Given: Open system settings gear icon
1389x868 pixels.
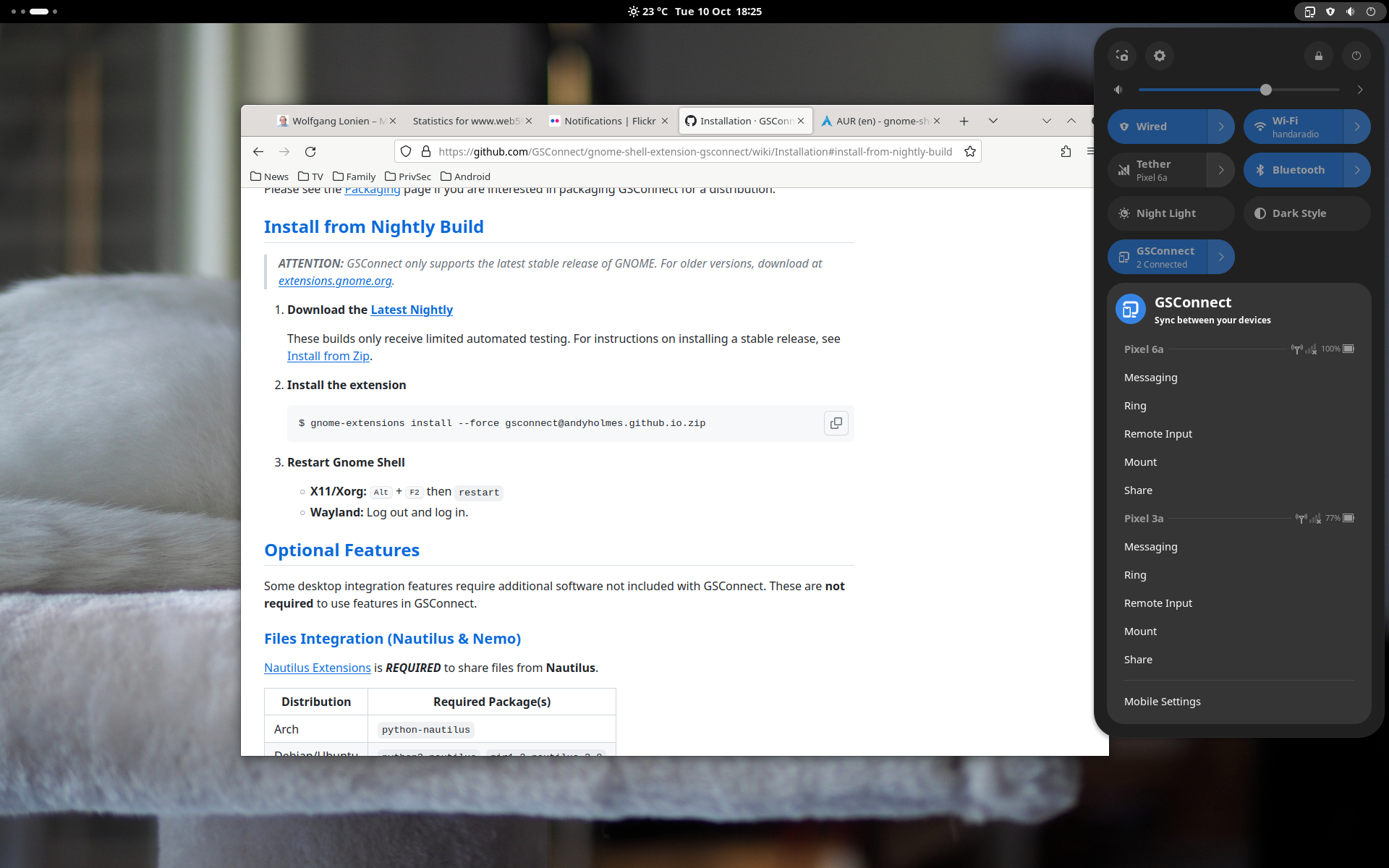Looking at the screenshot, I should pos(1160,56).
